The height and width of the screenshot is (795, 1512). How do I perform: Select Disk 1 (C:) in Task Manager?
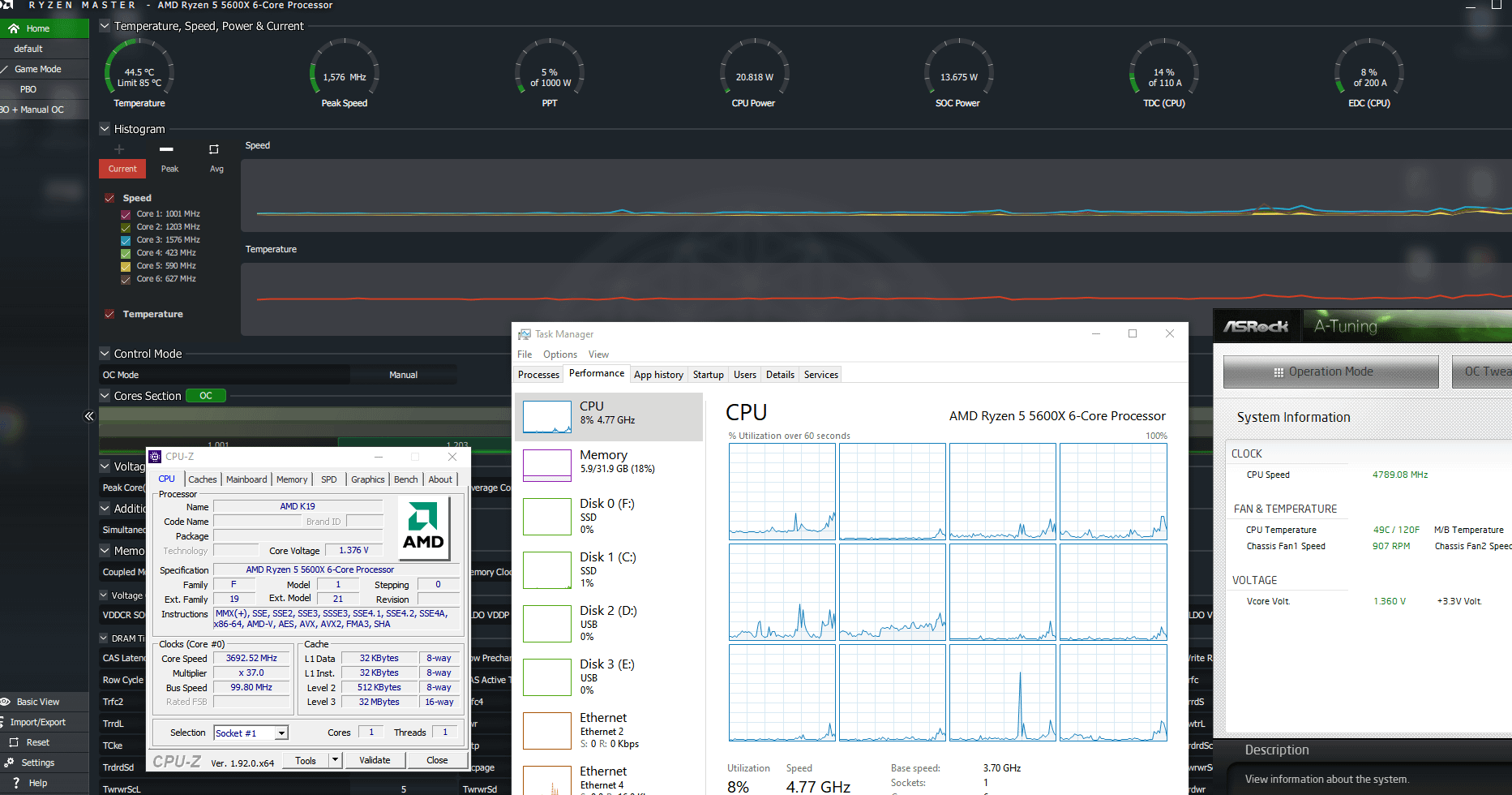[609, 570]
